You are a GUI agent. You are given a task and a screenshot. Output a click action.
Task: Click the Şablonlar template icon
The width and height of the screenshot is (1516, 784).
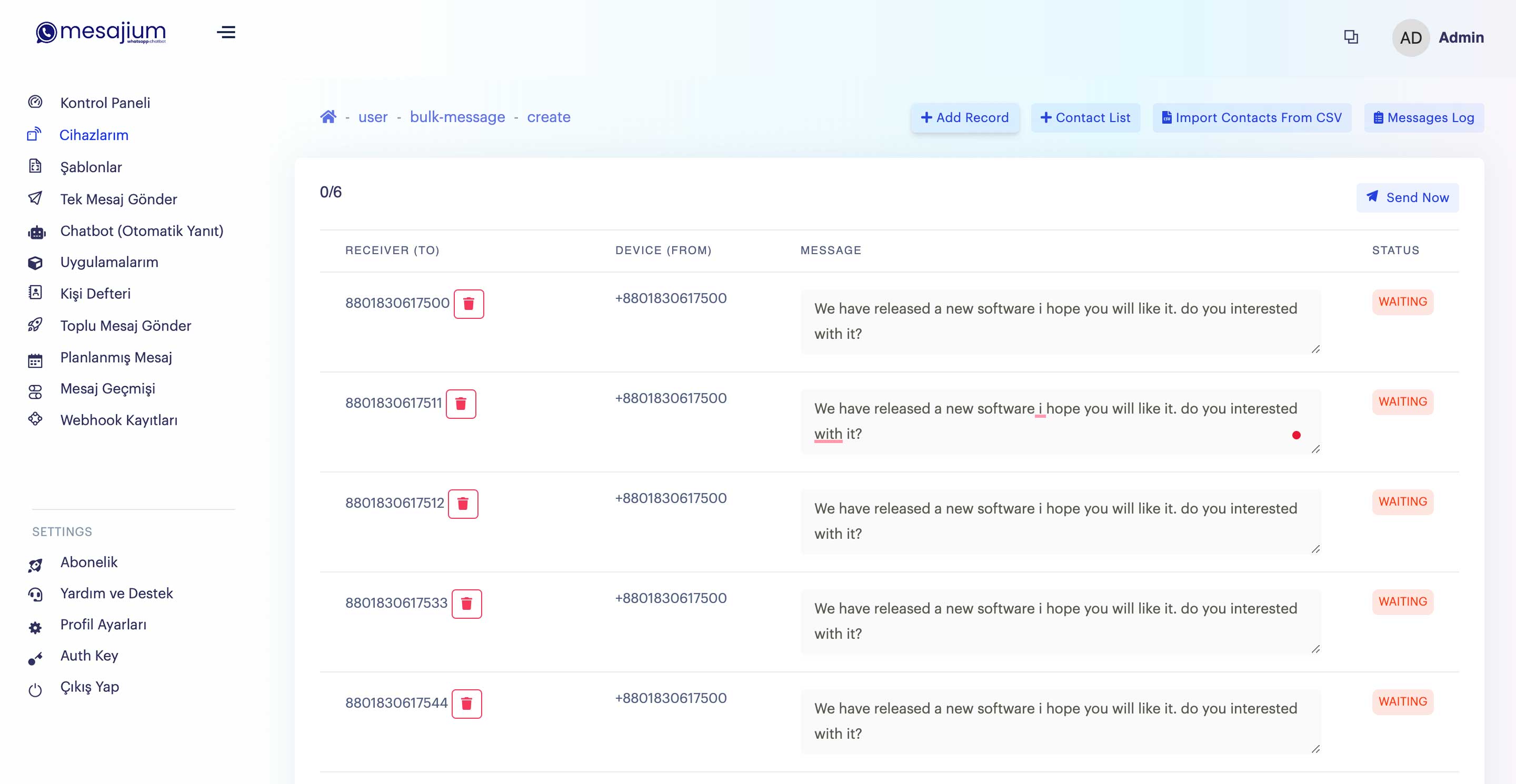click(35, 166)
